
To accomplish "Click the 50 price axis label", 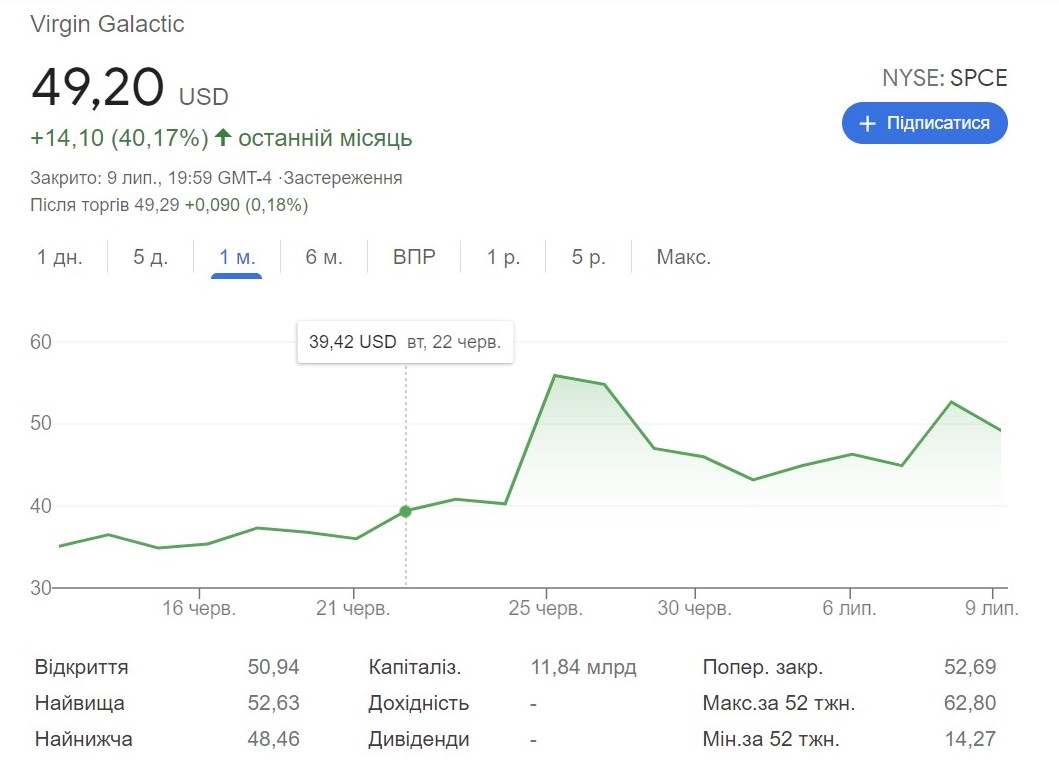I will (x=41, y=423).
